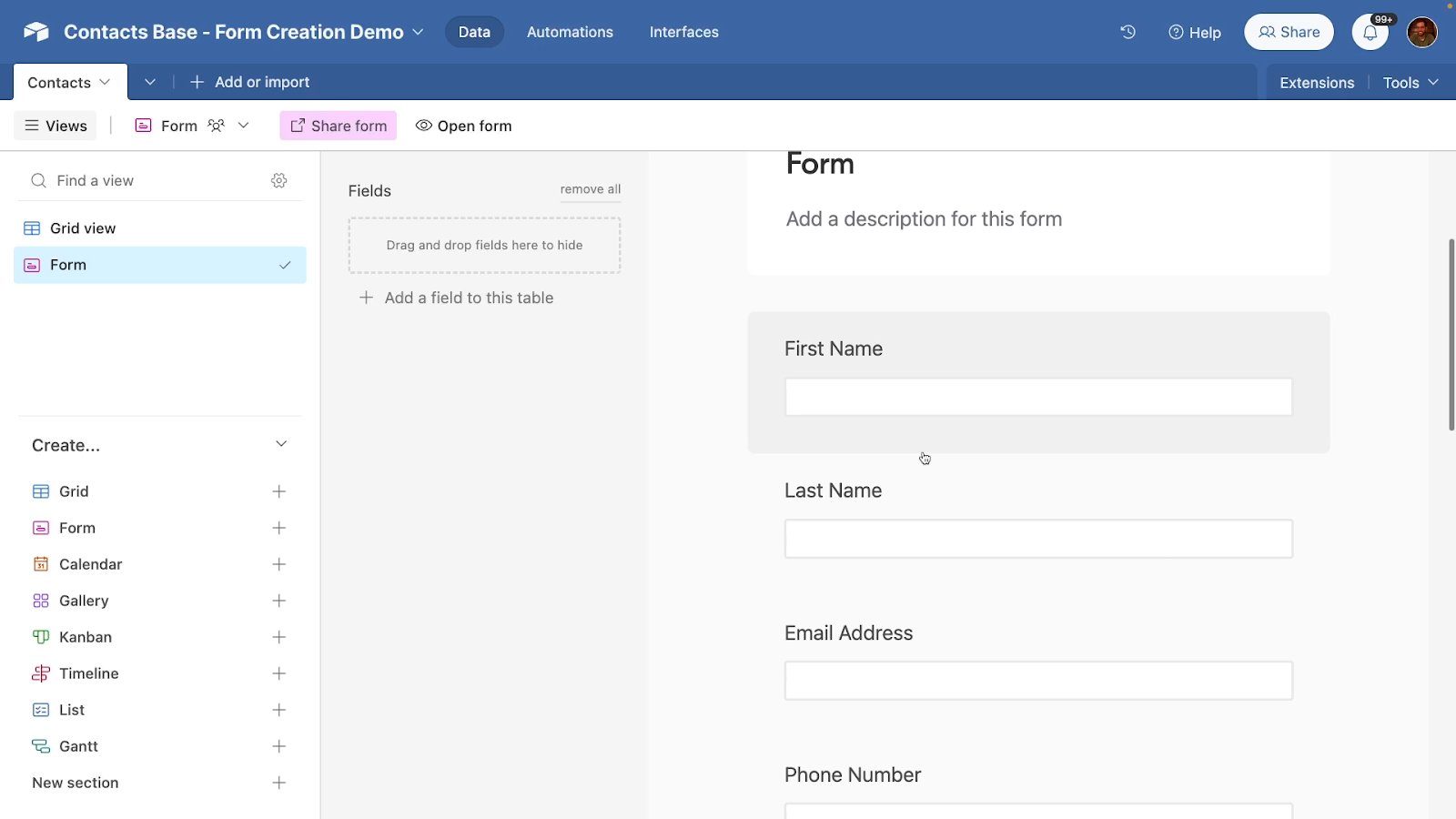Toggle the Views sidebar

pos(56,126)
